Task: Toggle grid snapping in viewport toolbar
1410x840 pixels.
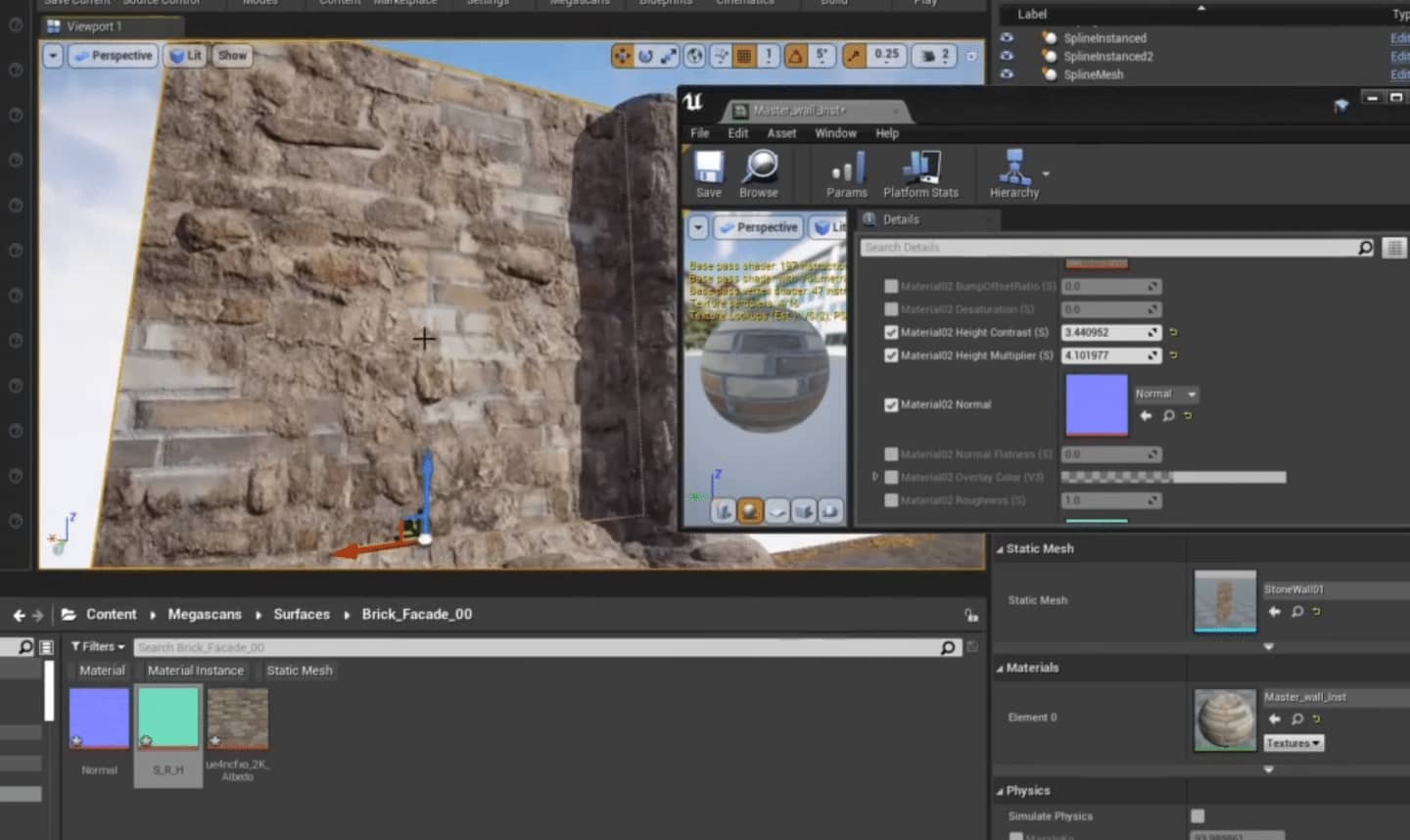Action: tap(744, 56)
